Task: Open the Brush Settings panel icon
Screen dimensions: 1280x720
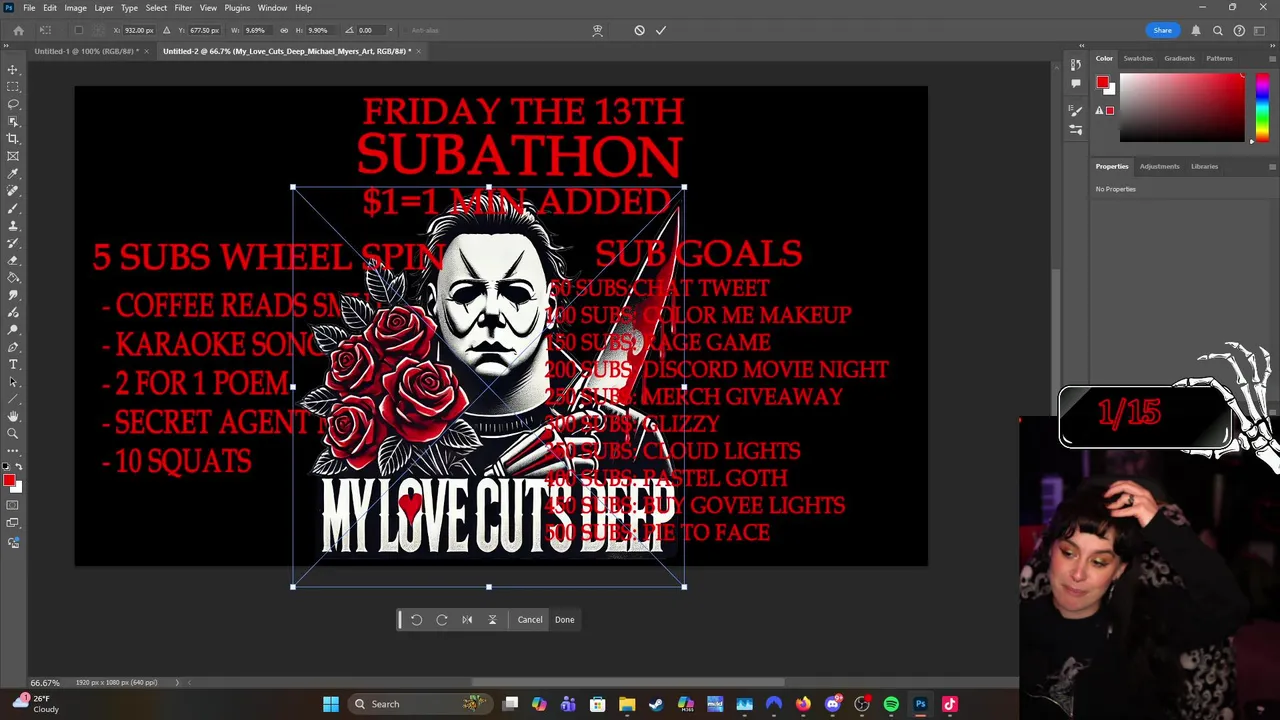Action: click(x=1076, y=111)
